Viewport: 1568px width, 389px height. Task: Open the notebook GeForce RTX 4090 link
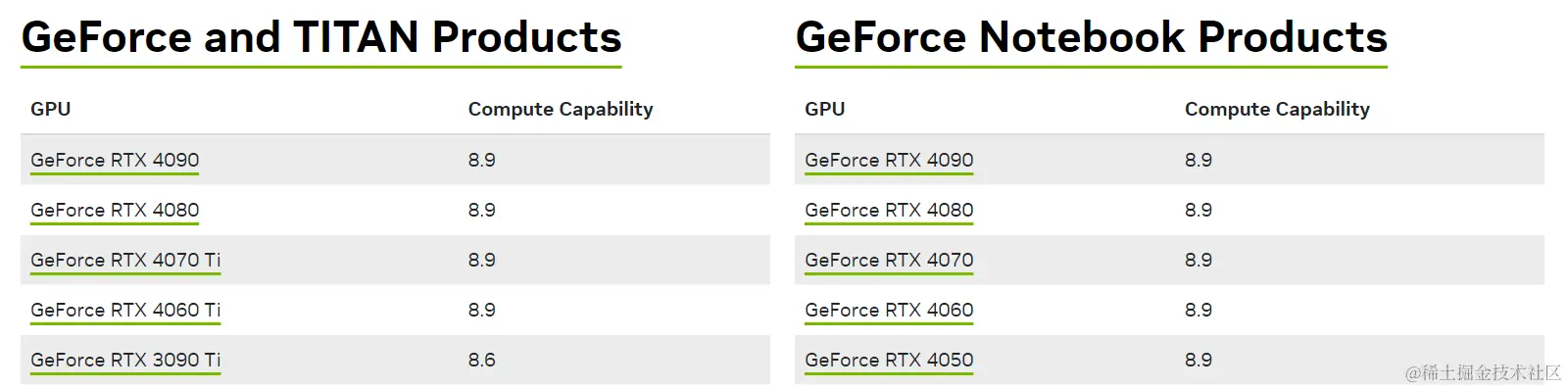coord(889,160)
